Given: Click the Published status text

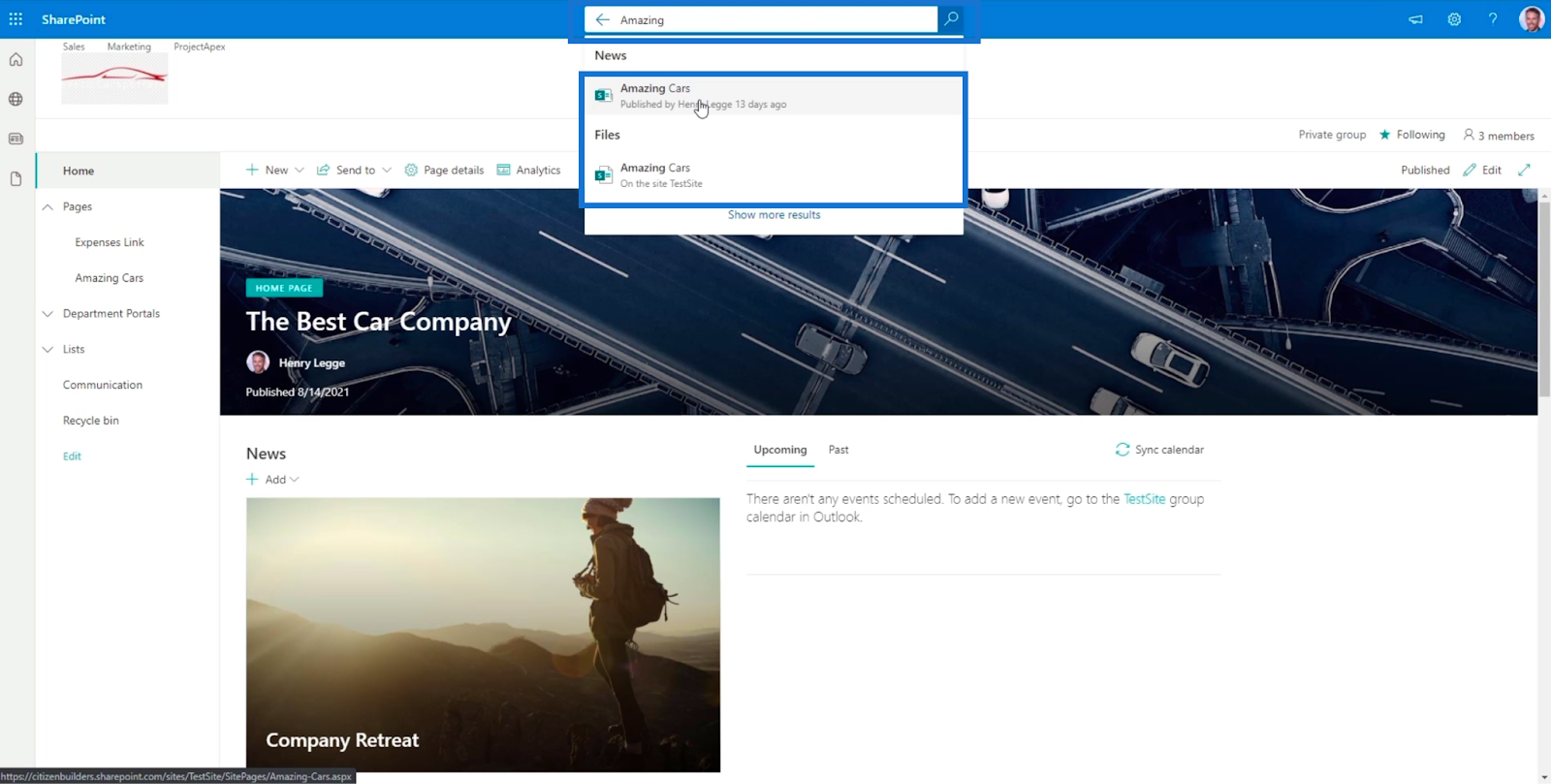Looking at the screenshot, I should pyautogui.click(x=1425, y=170).
